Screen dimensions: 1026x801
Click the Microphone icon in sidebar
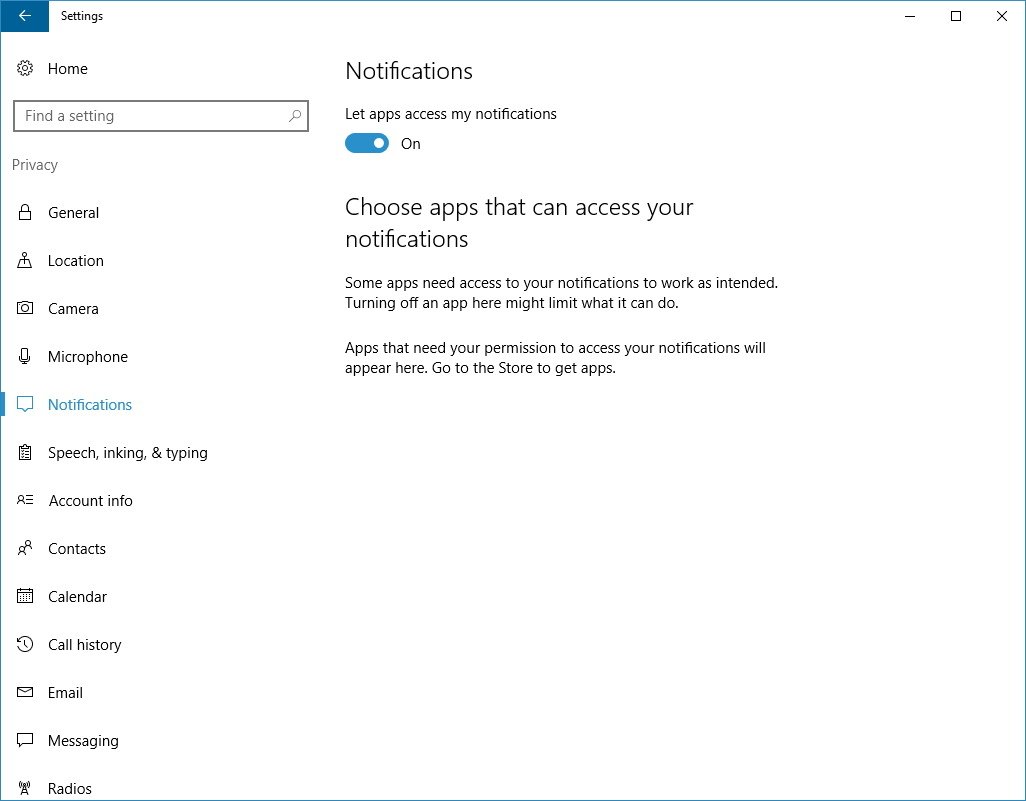25,357
